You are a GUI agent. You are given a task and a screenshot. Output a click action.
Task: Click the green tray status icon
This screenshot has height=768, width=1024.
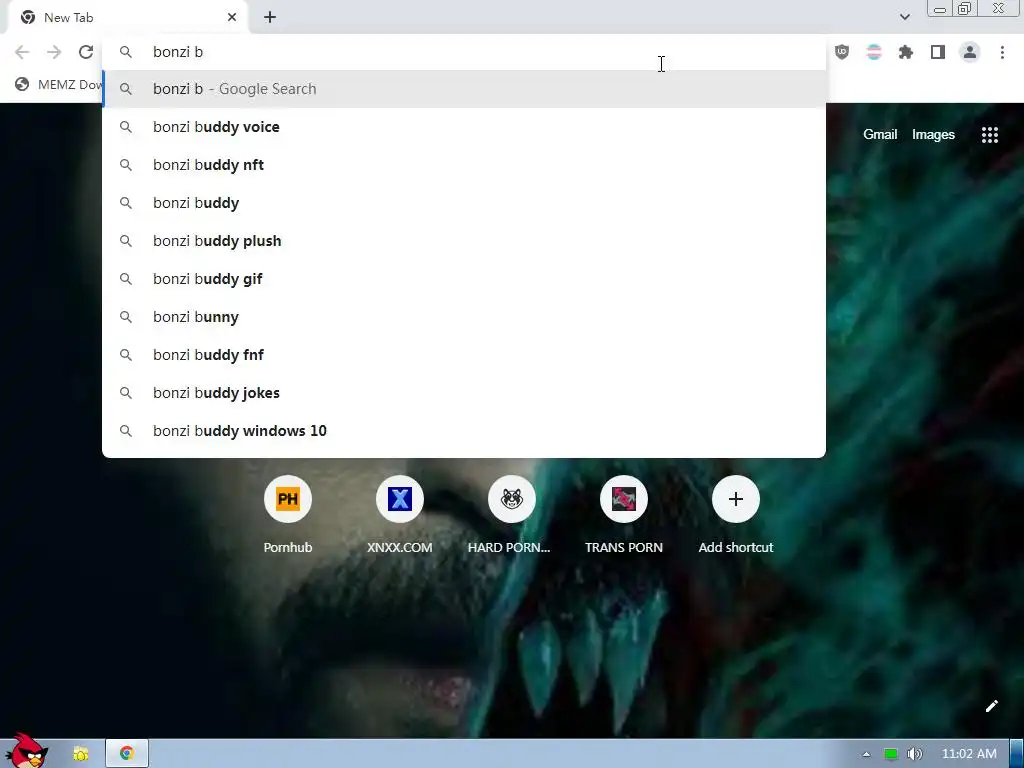(x=890, y=754)
